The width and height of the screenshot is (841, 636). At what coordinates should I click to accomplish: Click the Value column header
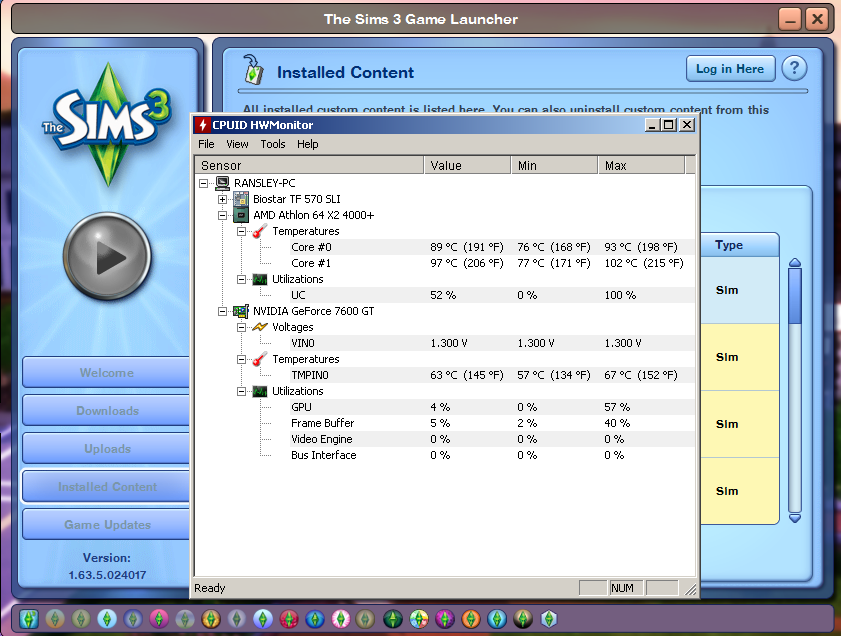pos(468,165)
